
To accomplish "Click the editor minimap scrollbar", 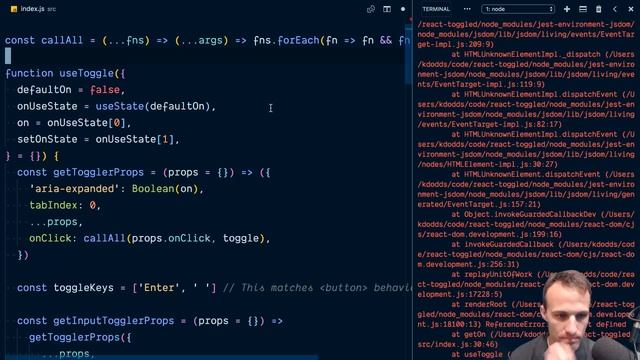I will pos(408,55).
